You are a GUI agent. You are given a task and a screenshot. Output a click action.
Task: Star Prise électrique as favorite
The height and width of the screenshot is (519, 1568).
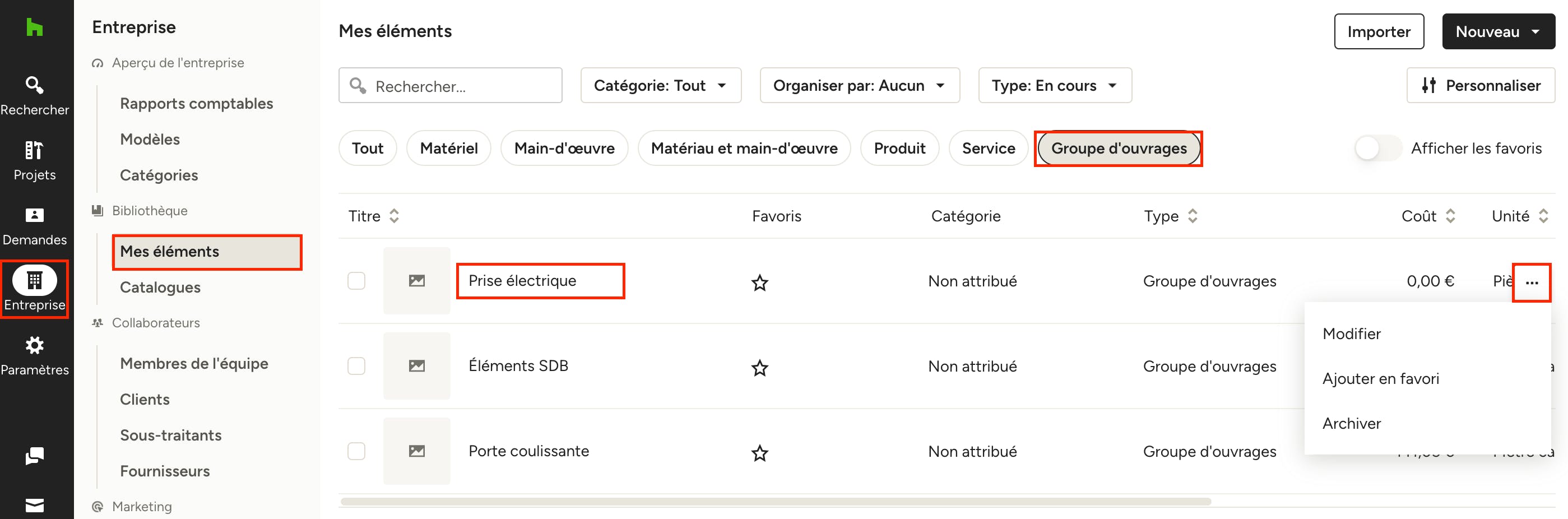(x=759, y=282)
